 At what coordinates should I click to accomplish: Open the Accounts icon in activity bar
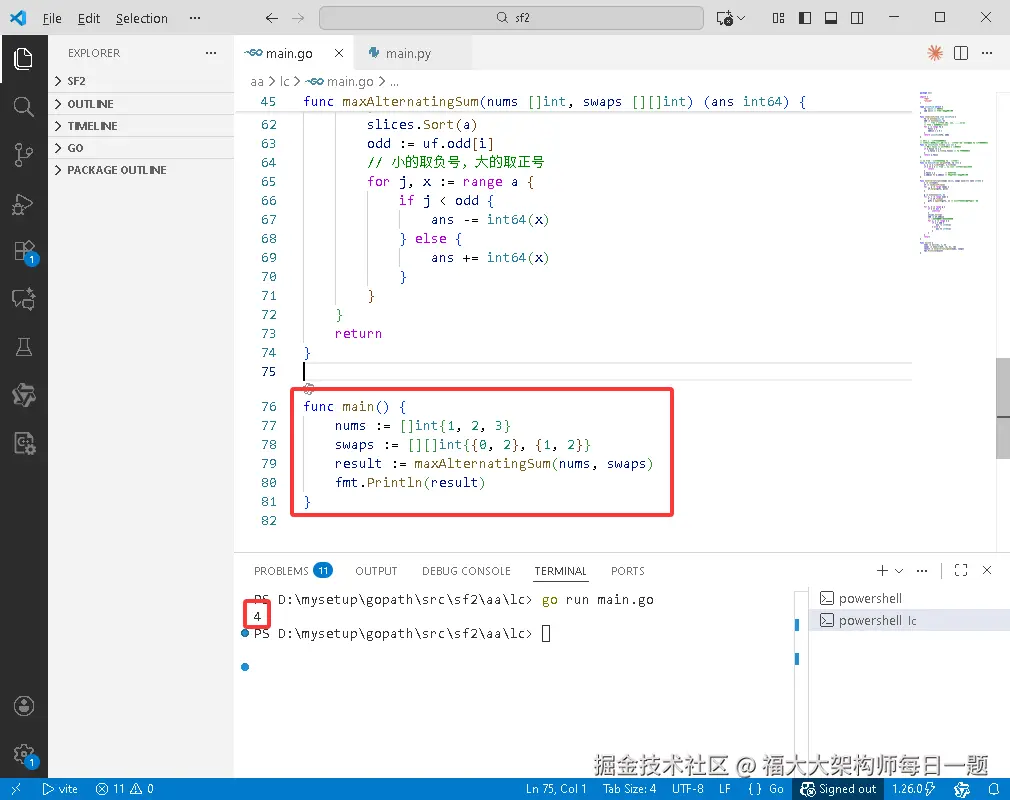23,706
